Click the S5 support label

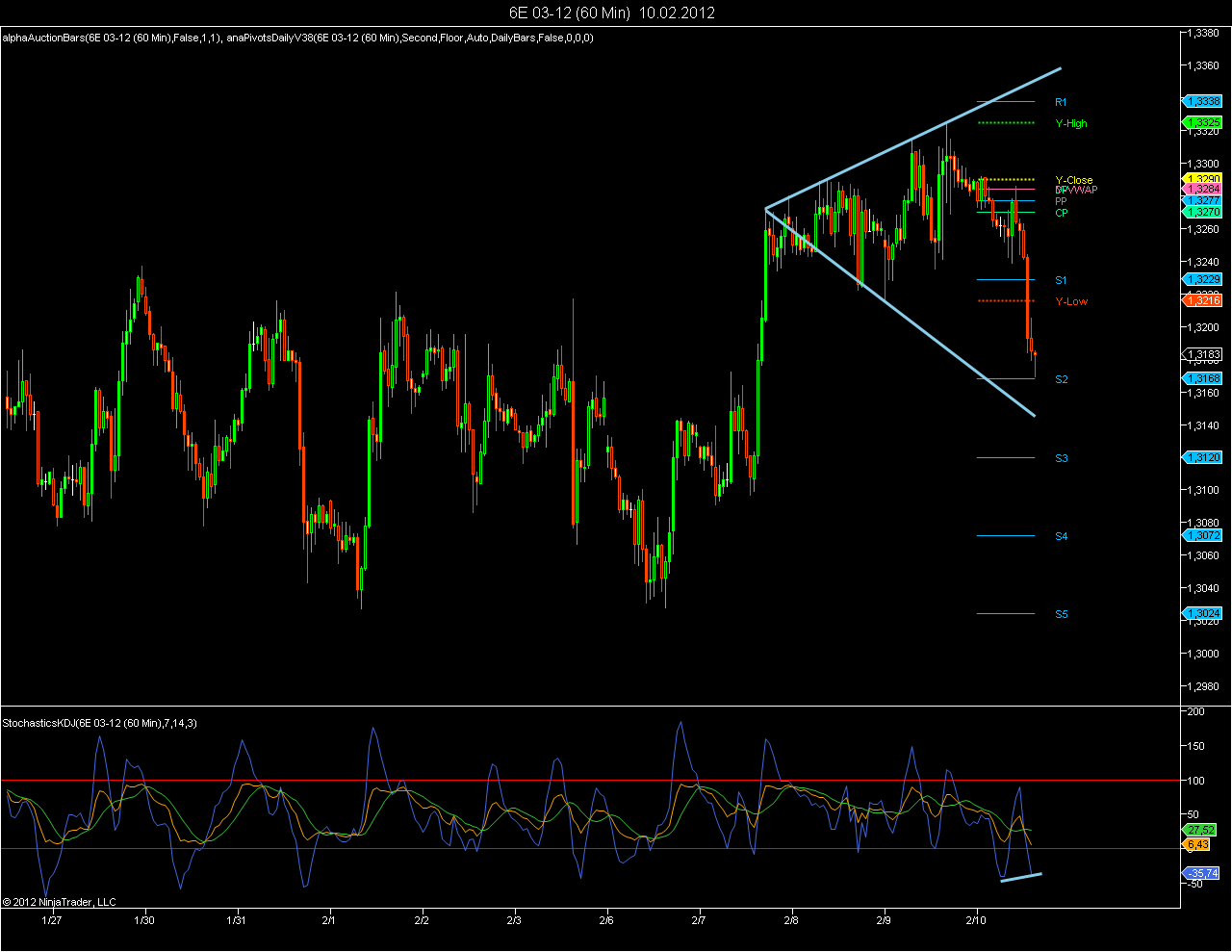pos(1061,614)
